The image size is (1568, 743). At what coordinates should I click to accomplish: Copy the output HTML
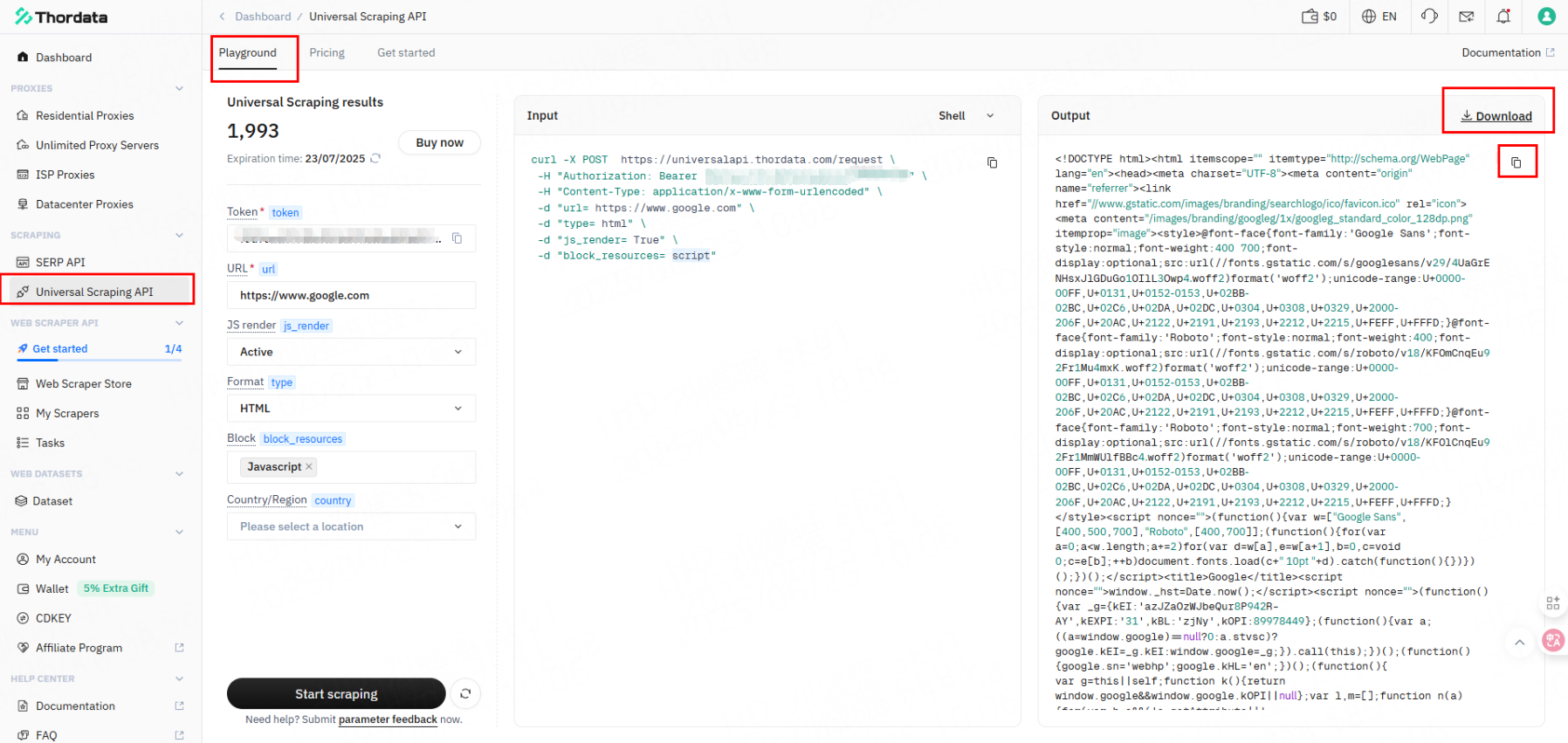click(x=1516, y=162)
